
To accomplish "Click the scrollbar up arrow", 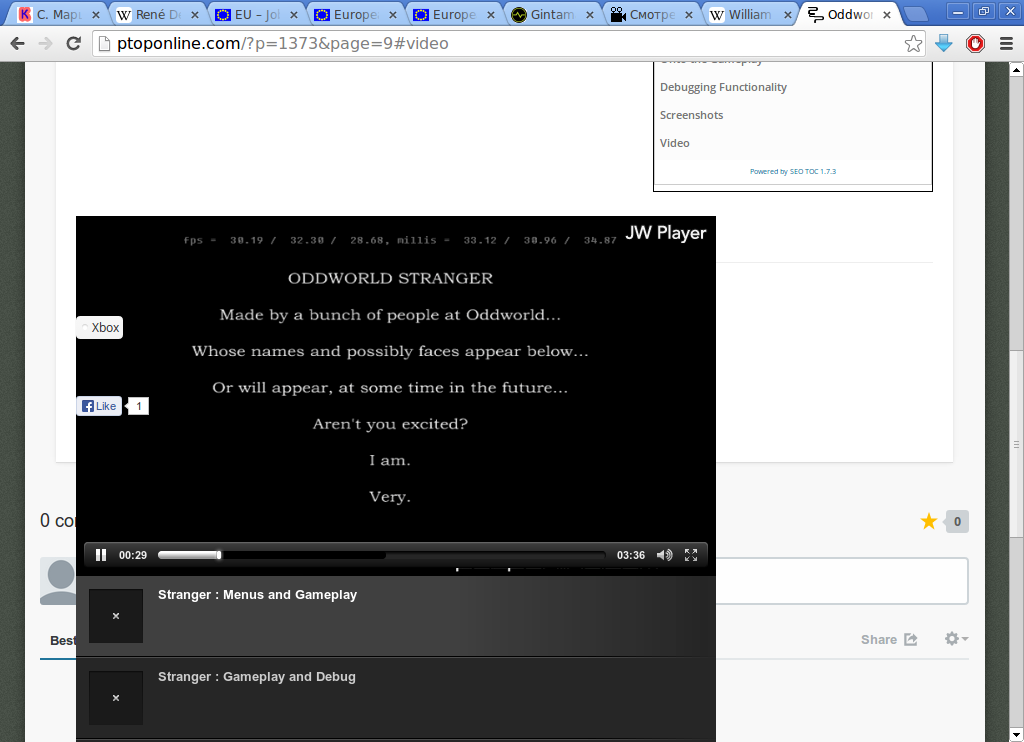I will [x=1016, y=69].
